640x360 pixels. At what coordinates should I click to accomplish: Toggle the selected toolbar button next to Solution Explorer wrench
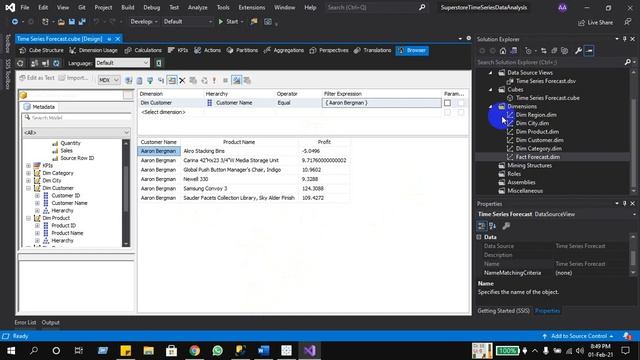point(589,51)
